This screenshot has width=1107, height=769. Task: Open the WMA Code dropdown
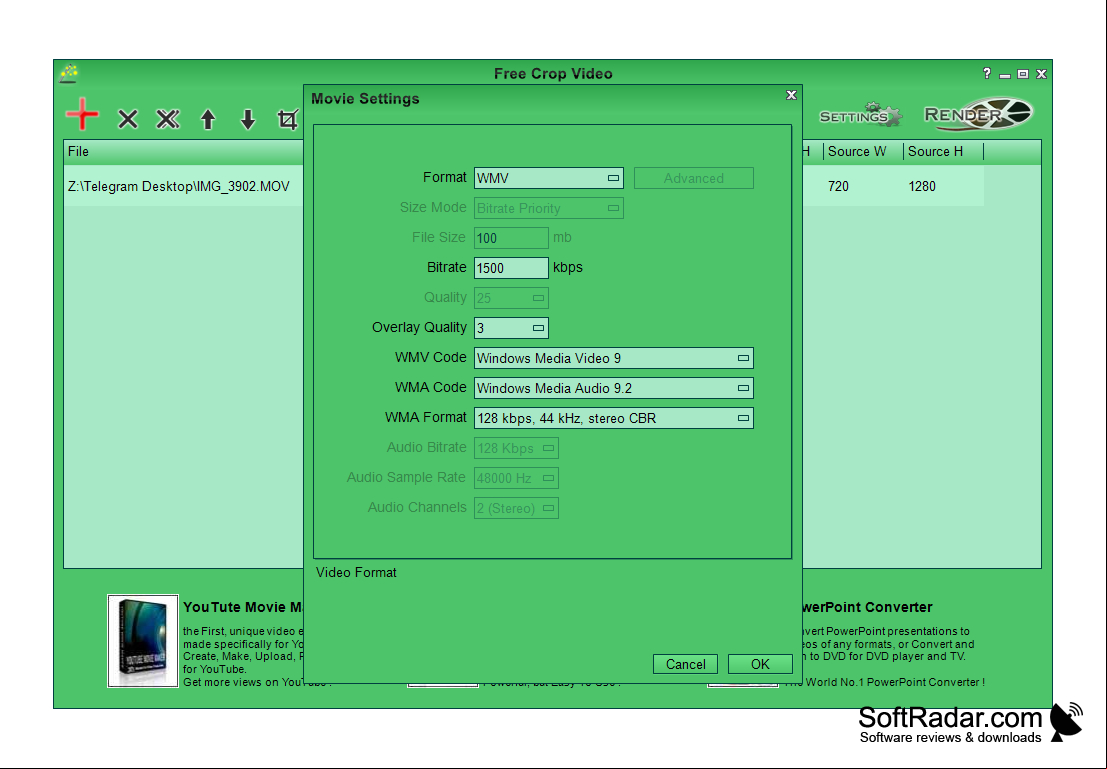tap(614, 388)
